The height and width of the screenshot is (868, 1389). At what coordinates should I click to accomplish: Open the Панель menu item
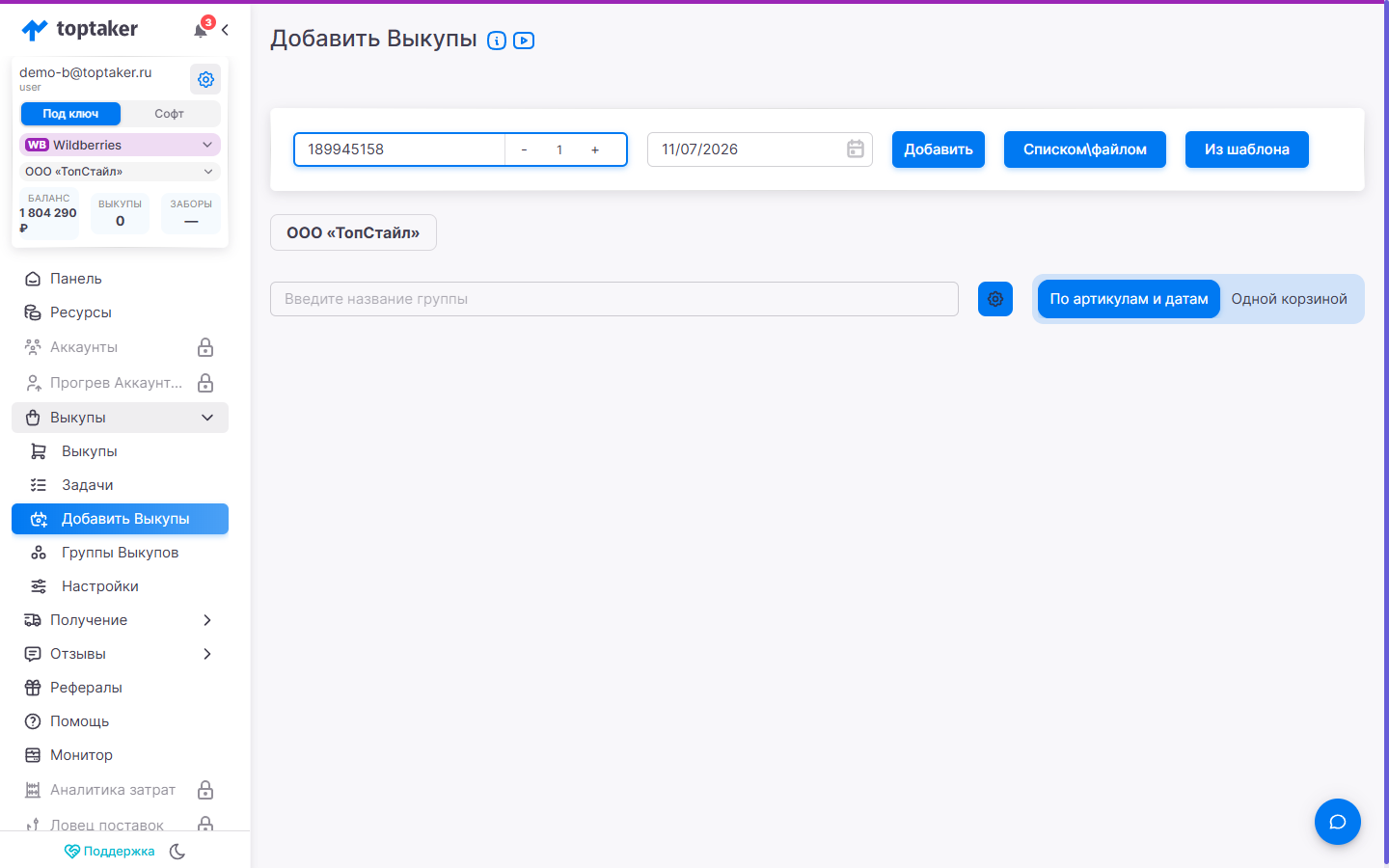click(x=120, y=279)
